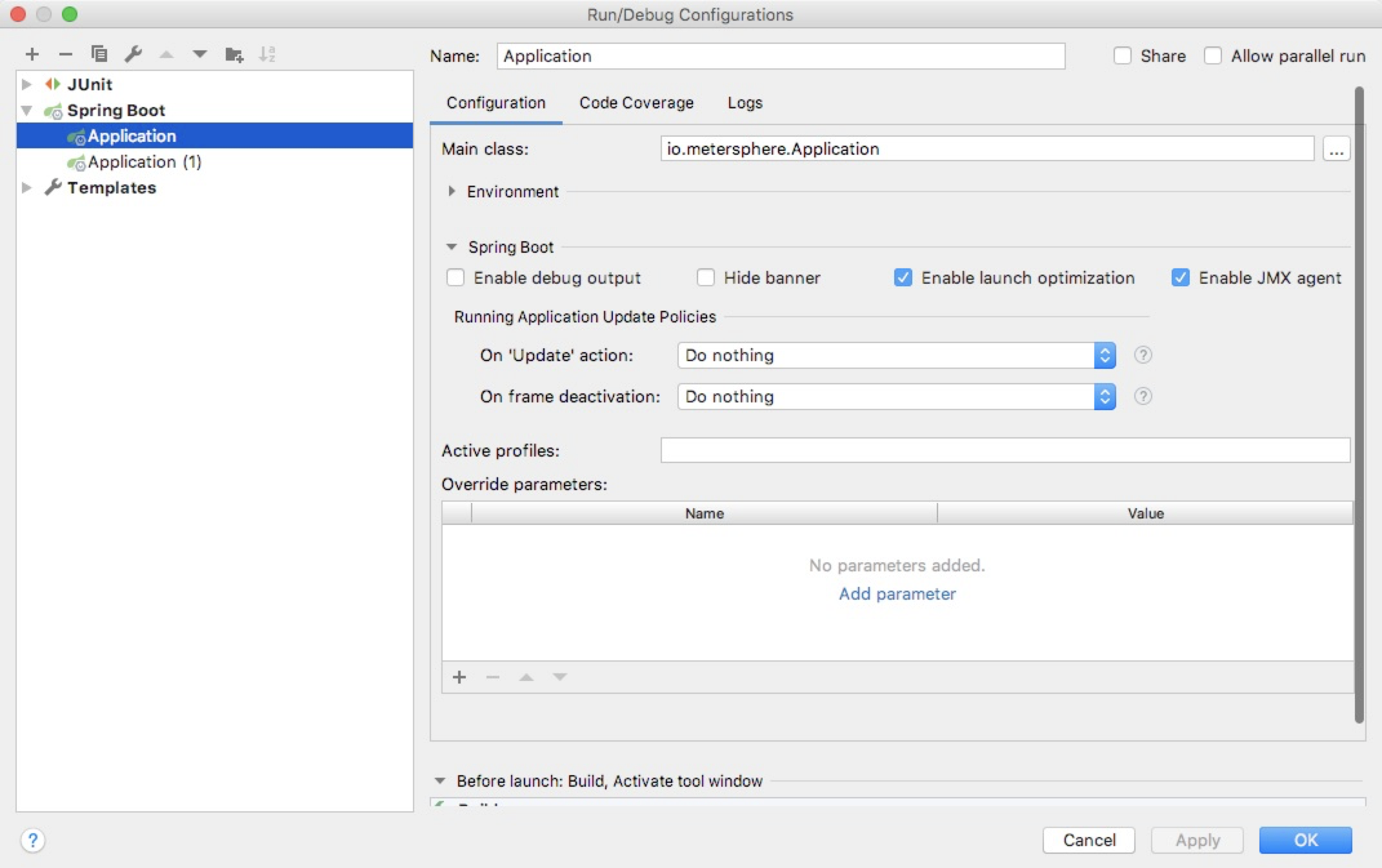Click the bottom-left help question mark button
This screenshot has height=868, width=1382.
33,840
